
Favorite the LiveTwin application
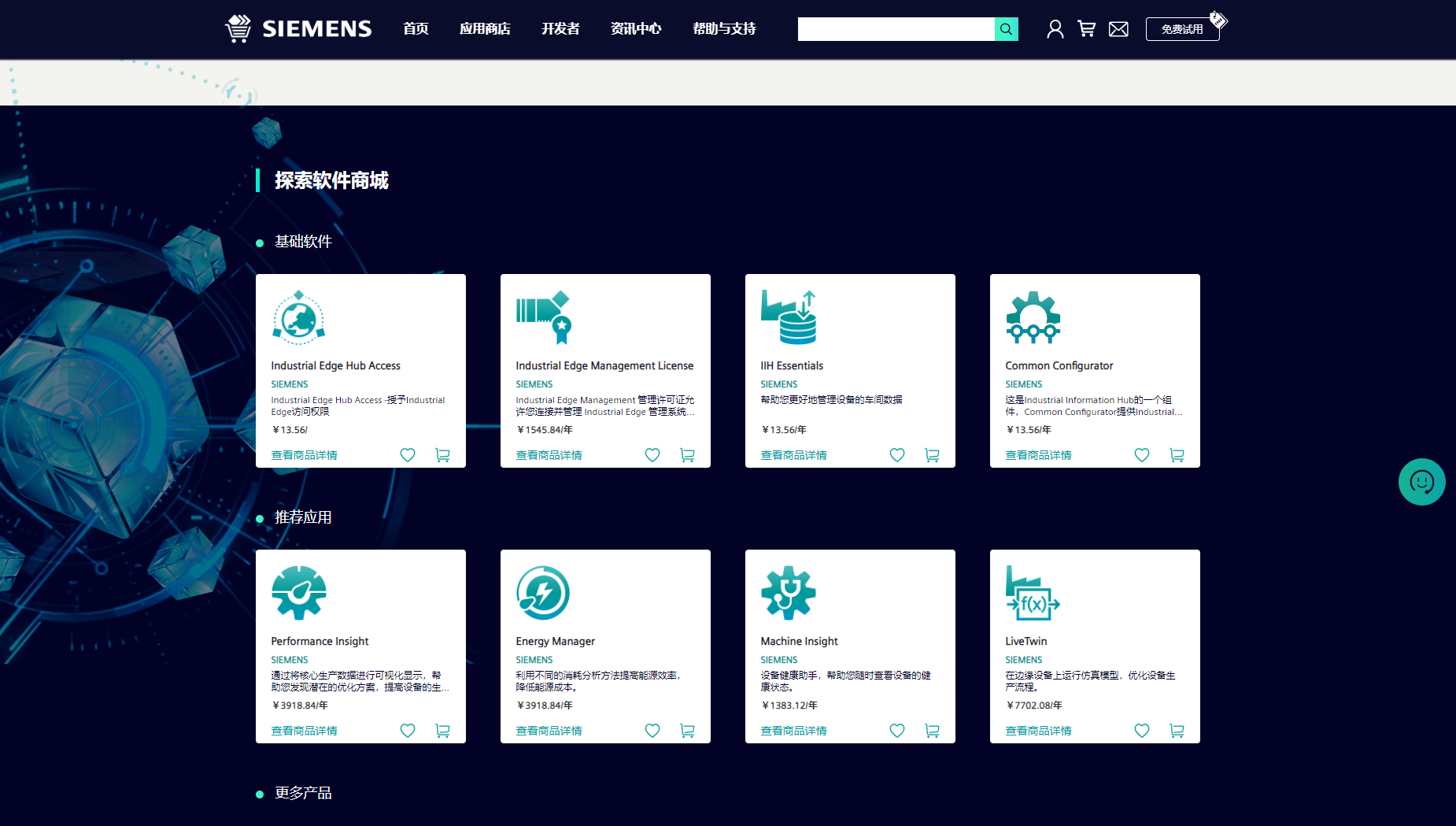1141,731
